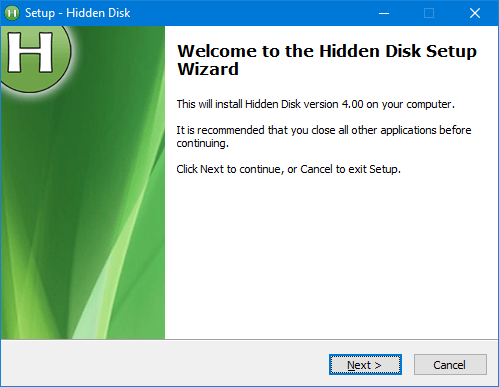Click the "Click Next to continue" instruction text
The image size is (499, 387).
click(288, 169)
